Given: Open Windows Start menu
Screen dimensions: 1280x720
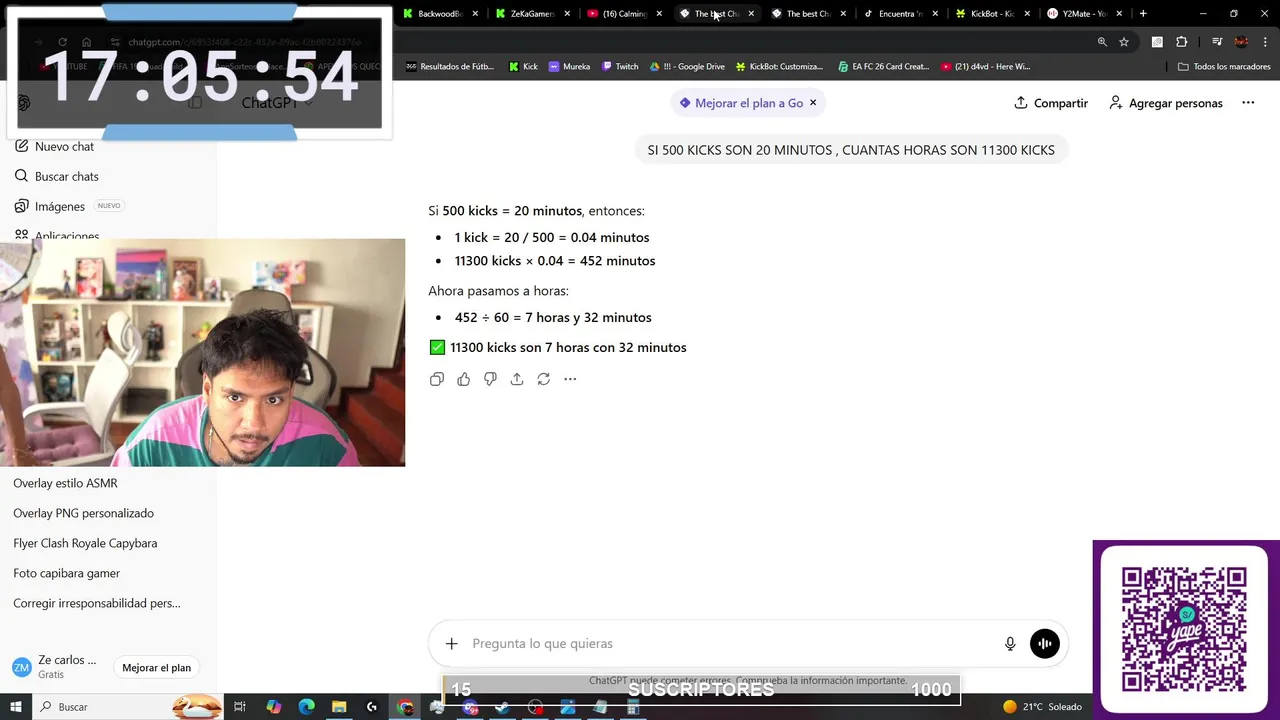Looking at the screenshot, I should 16,707.
